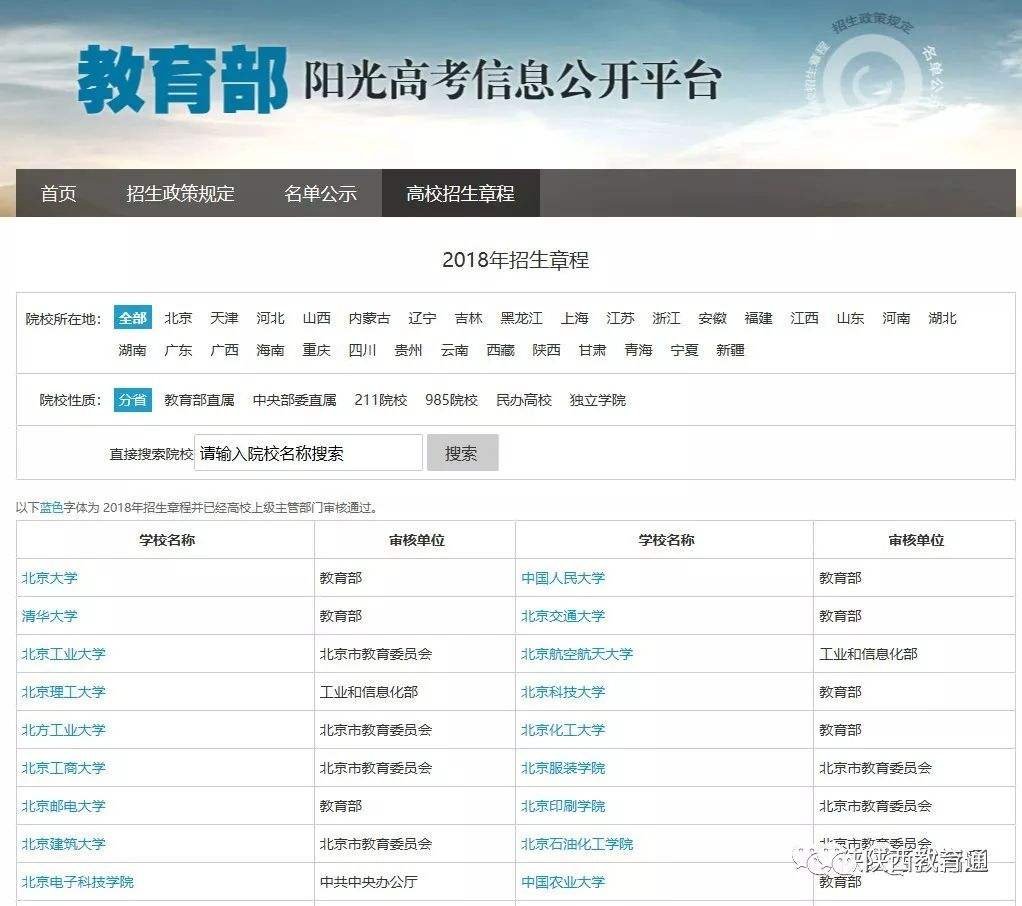
Task: Click the 请输入院校名称搜索 input box
Action: 310,452
